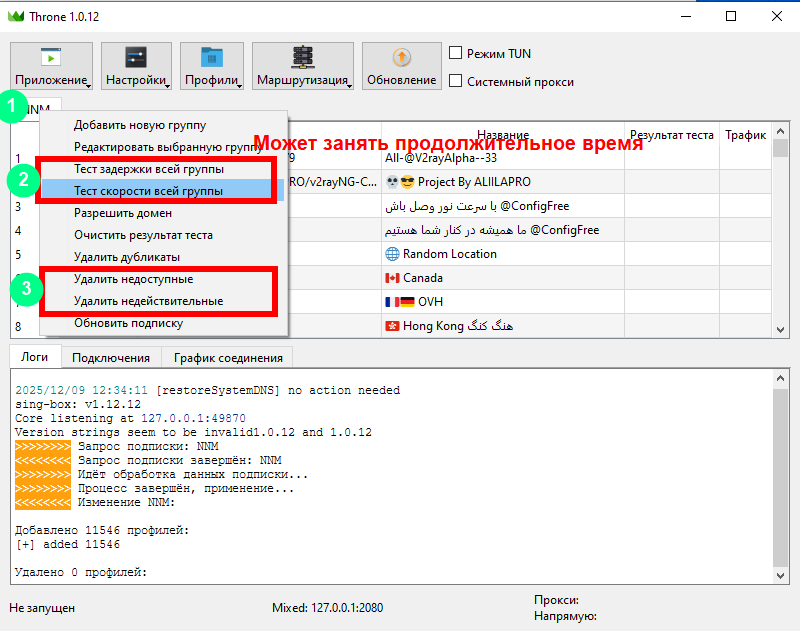Switch to the График соединения tab
The width and height of the screenshot is (800, 631).
(228, 357)
